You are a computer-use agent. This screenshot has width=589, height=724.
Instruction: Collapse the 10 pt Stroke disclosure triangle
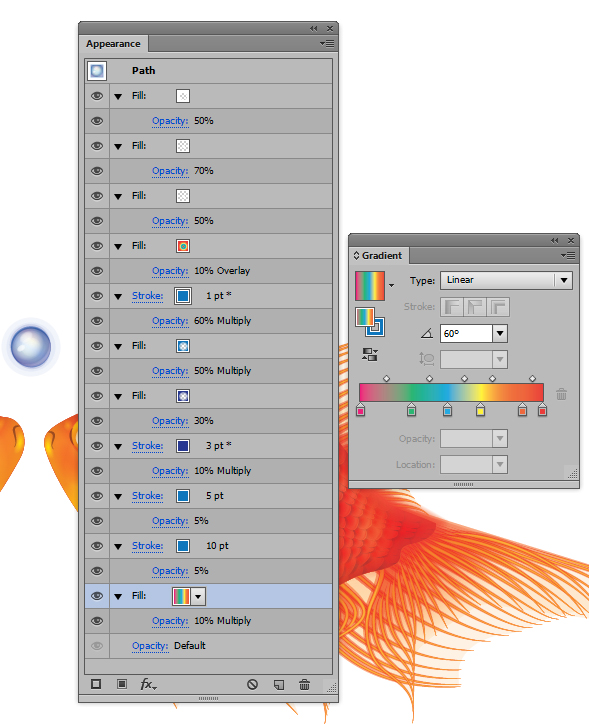(118, 546)
